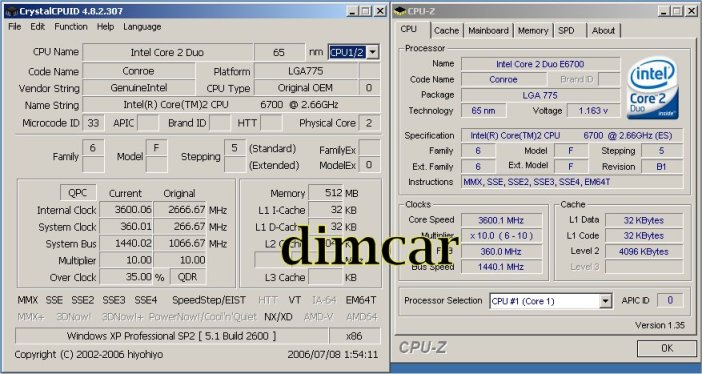Click the Intel Core 2 Duo logo
Image resolution: width=702 pixels, height=374 pixels.
coord(653,88)
